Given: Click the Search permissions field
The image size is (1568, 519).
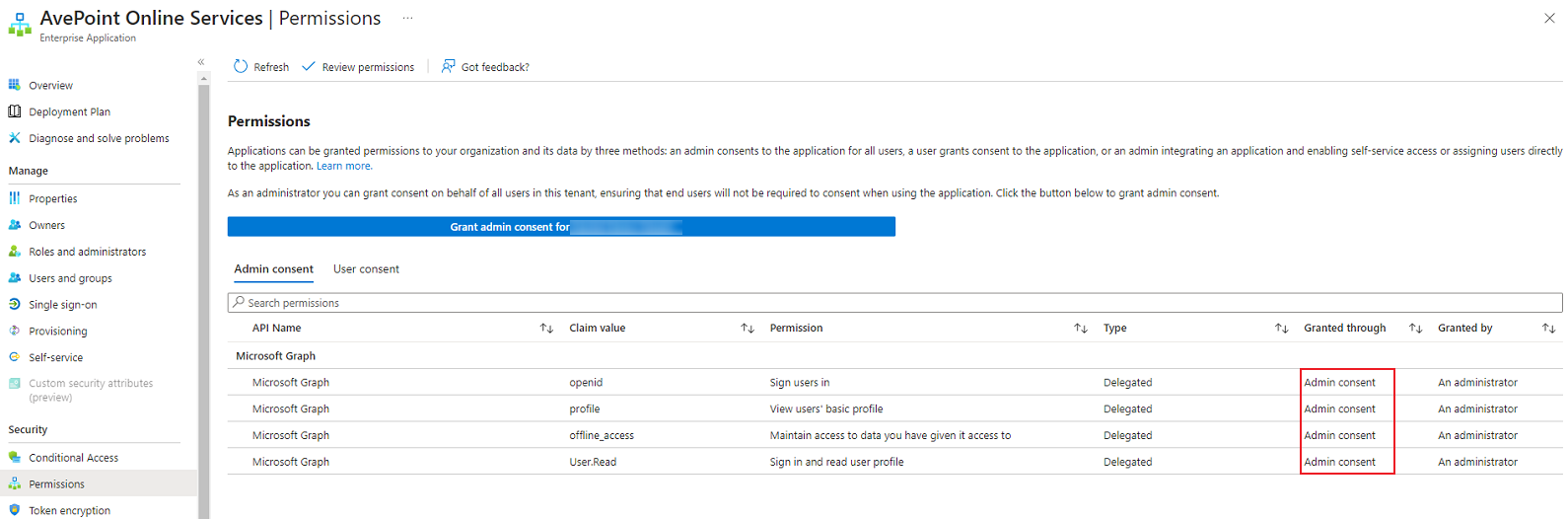Looking at the screenshot, I should (888, 303).
